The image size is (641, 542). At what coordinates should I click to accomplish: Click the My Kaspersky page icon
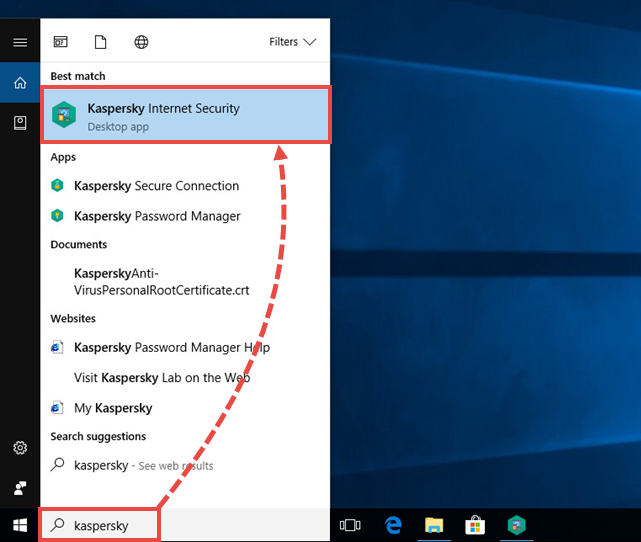pos(57,408)
